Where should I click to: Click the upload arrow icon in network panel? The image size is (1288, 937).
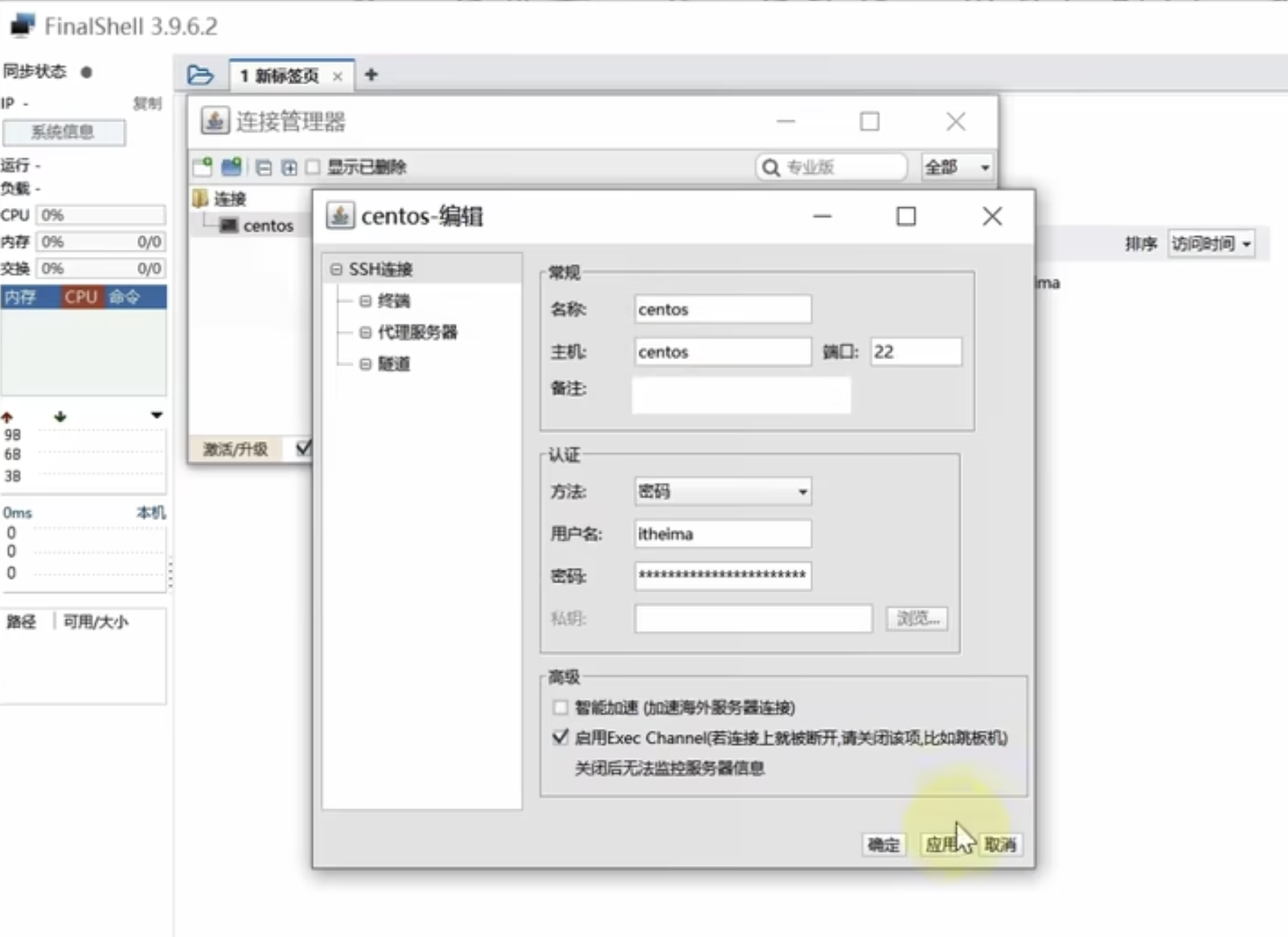tap(7, 417)
